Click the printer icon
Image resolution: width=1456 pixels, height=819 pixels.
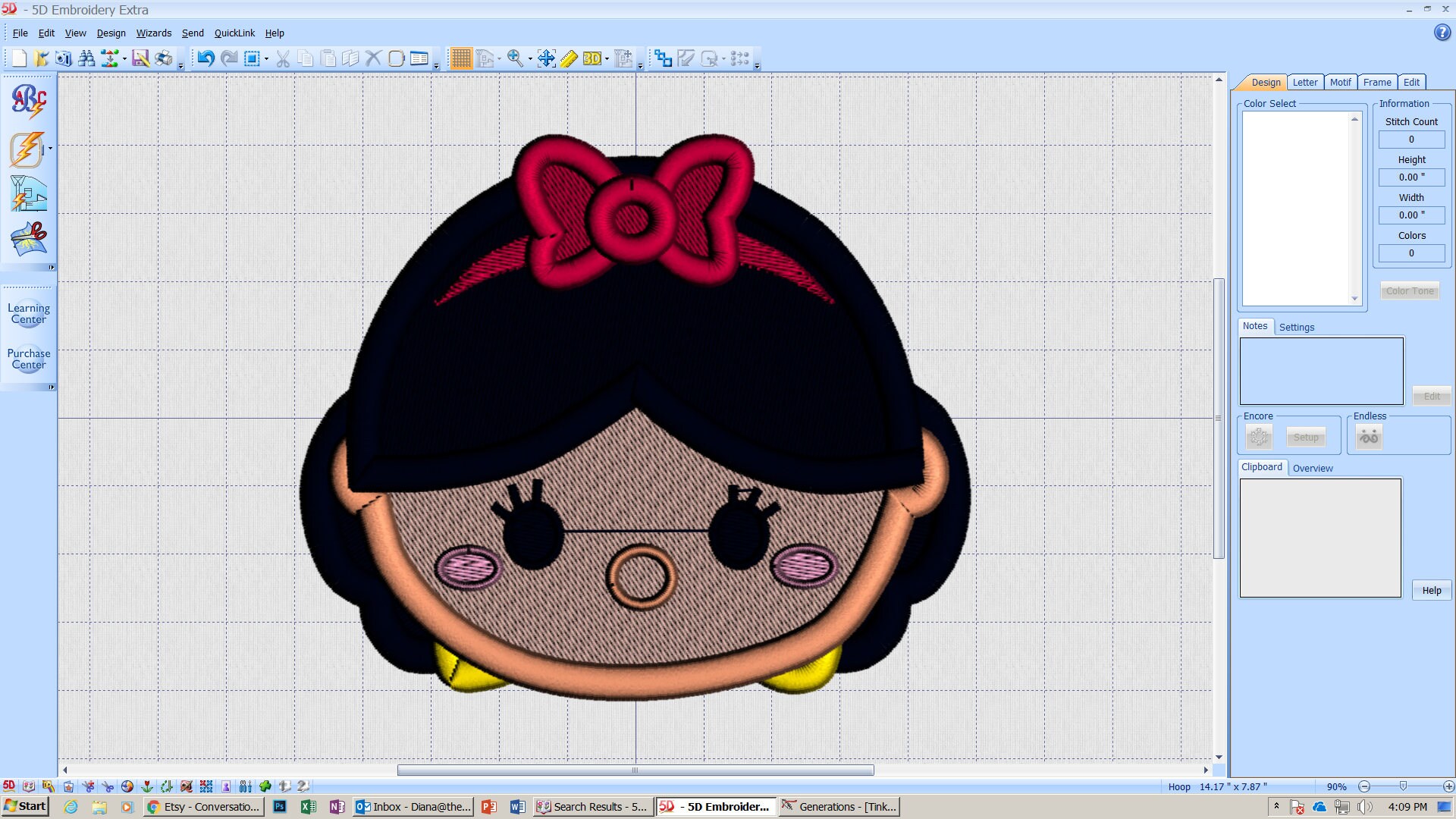pyautogui.click(x=163, y=58)
